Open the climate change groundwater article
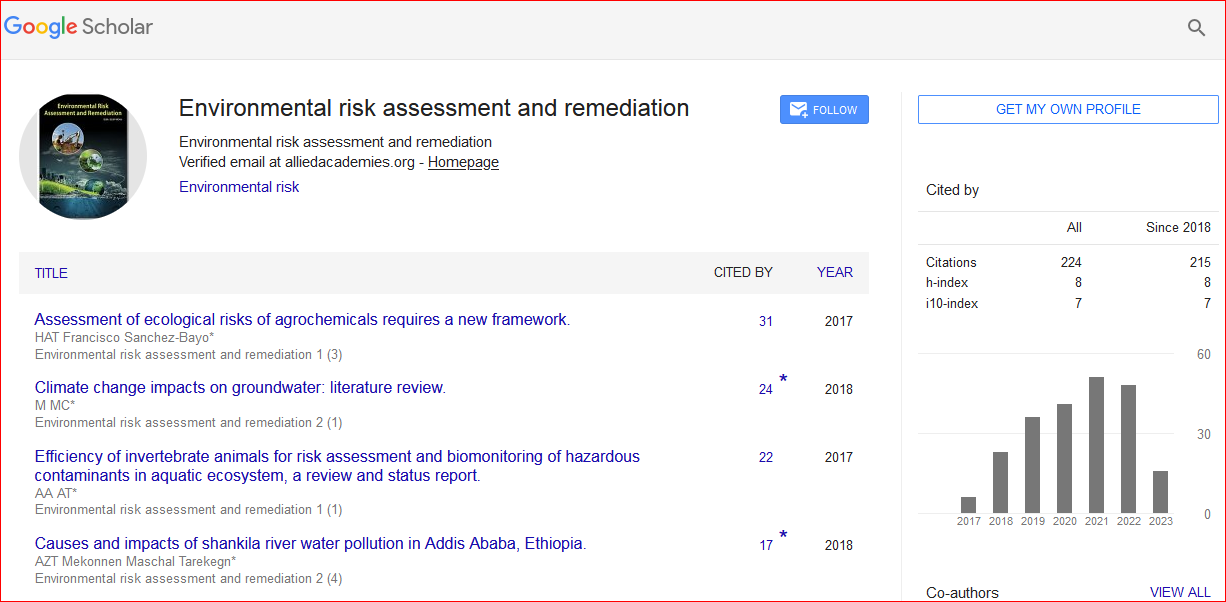1226x602 pixels. (x=240, y=388)
